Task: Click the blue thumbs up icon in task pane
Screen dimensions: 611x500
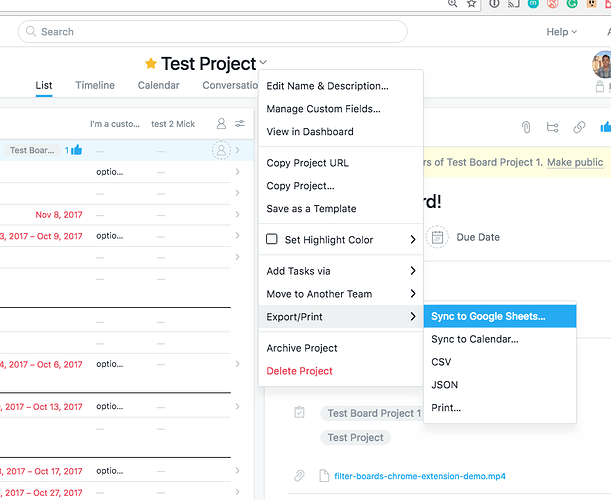Action: pos(606,127)
